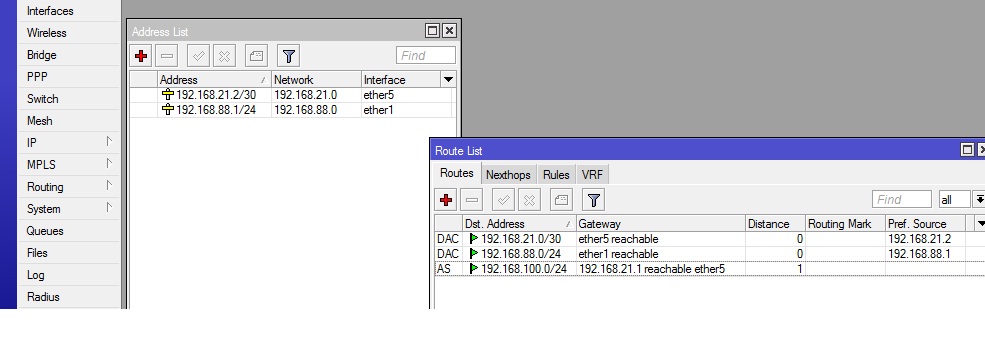Close the Address List window
This screenshot has width=985, height=360.
449,30
